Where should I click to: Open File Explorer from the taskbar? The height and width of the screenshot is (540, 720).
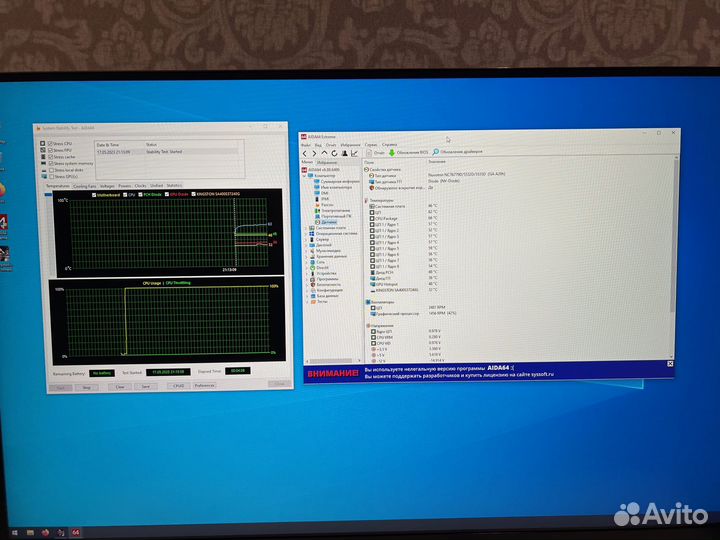30,533
